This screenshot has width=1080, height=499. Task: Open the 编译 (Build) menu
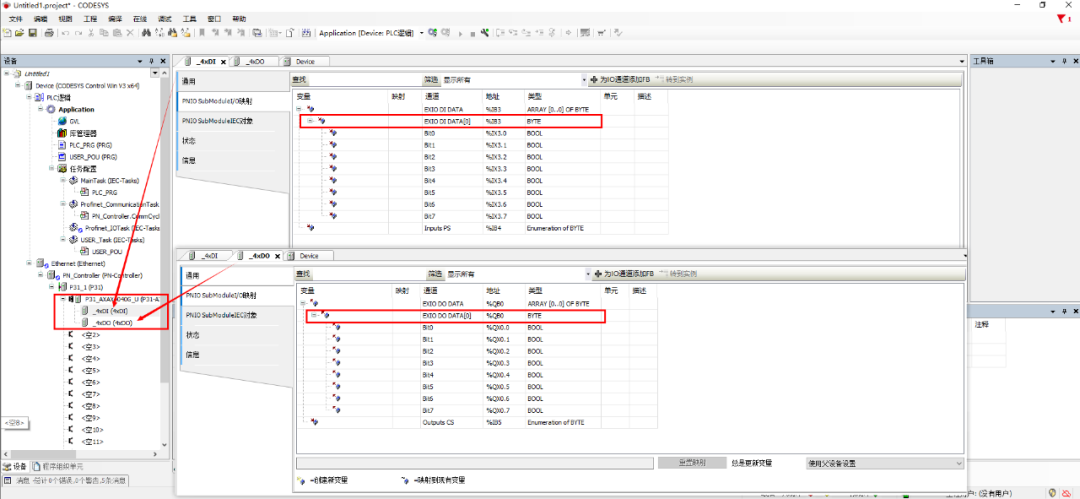pos(117,19)
